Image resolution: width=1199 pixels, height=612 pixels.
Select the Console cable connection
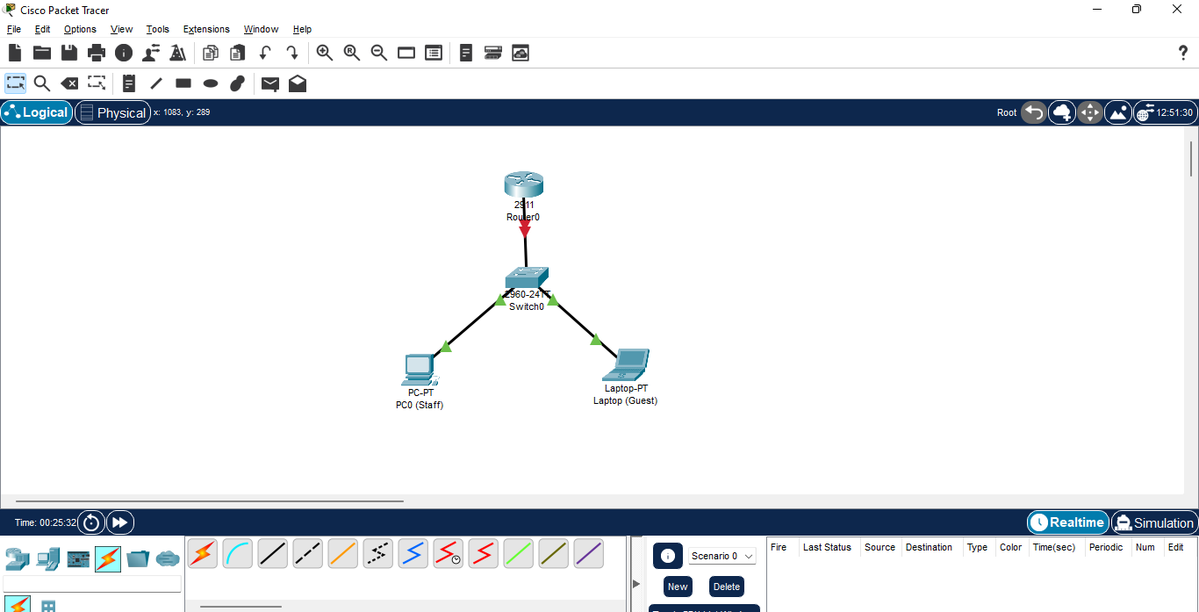pos(237,553)
